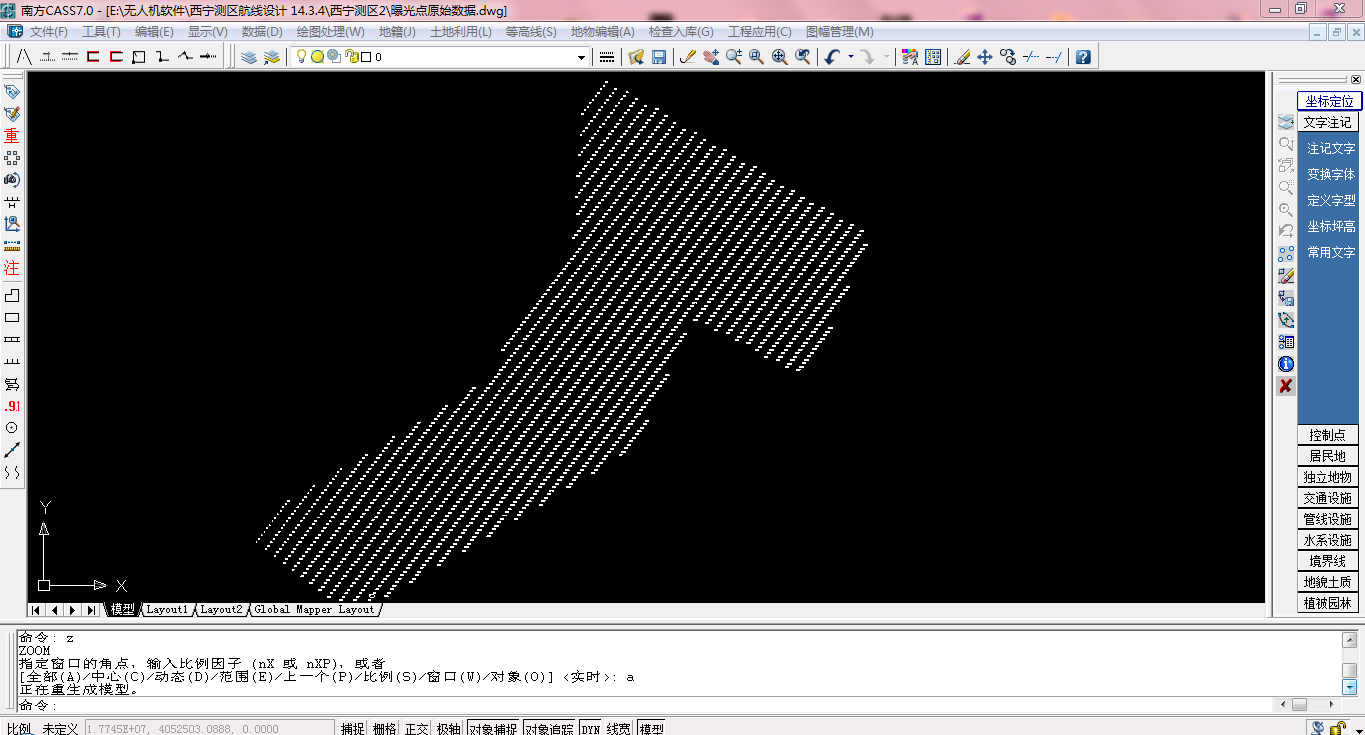Switch to the Layout2 tab

[221, 610]
